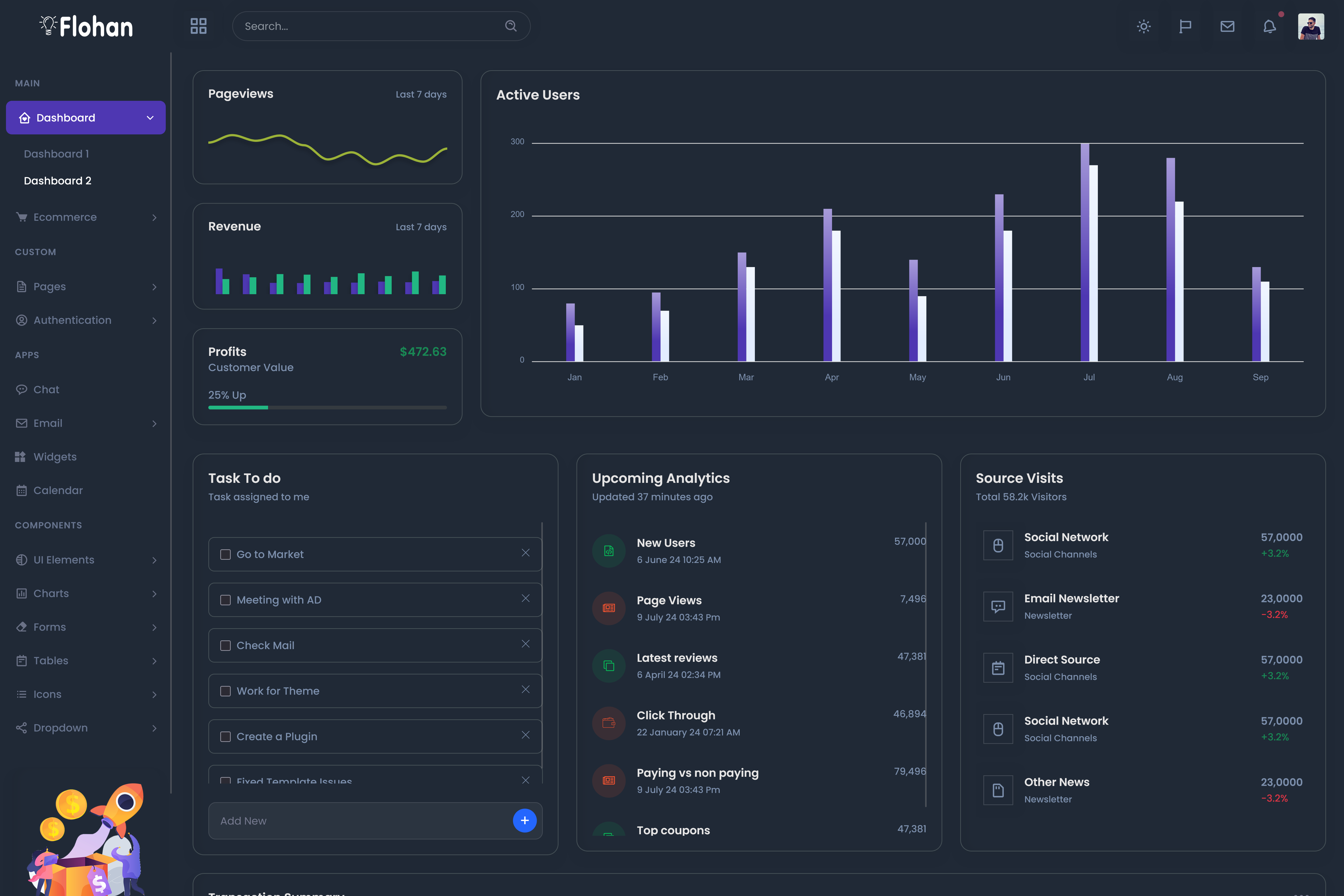Click the Add New task input field
The height and width of the screenshot is (896, 1344).
pos(360,821)
